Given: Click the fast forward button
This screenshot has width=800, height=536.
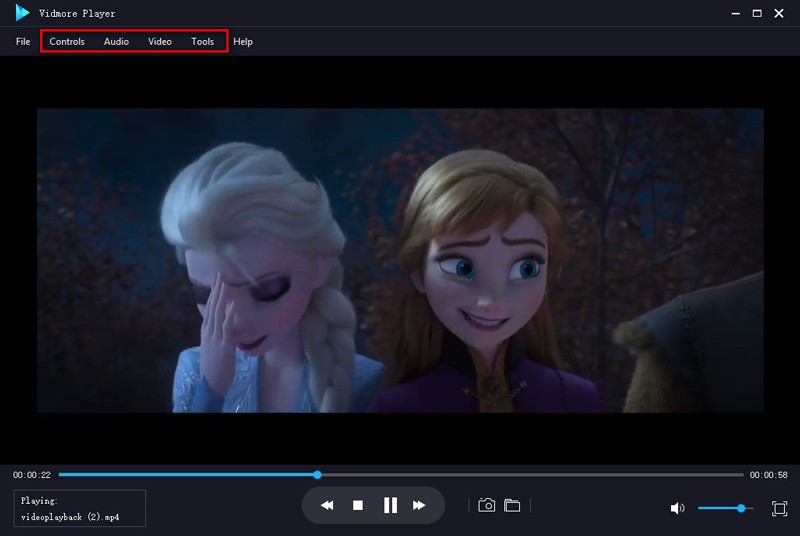Looking at the screenshot, I should [x=420, y=506].
